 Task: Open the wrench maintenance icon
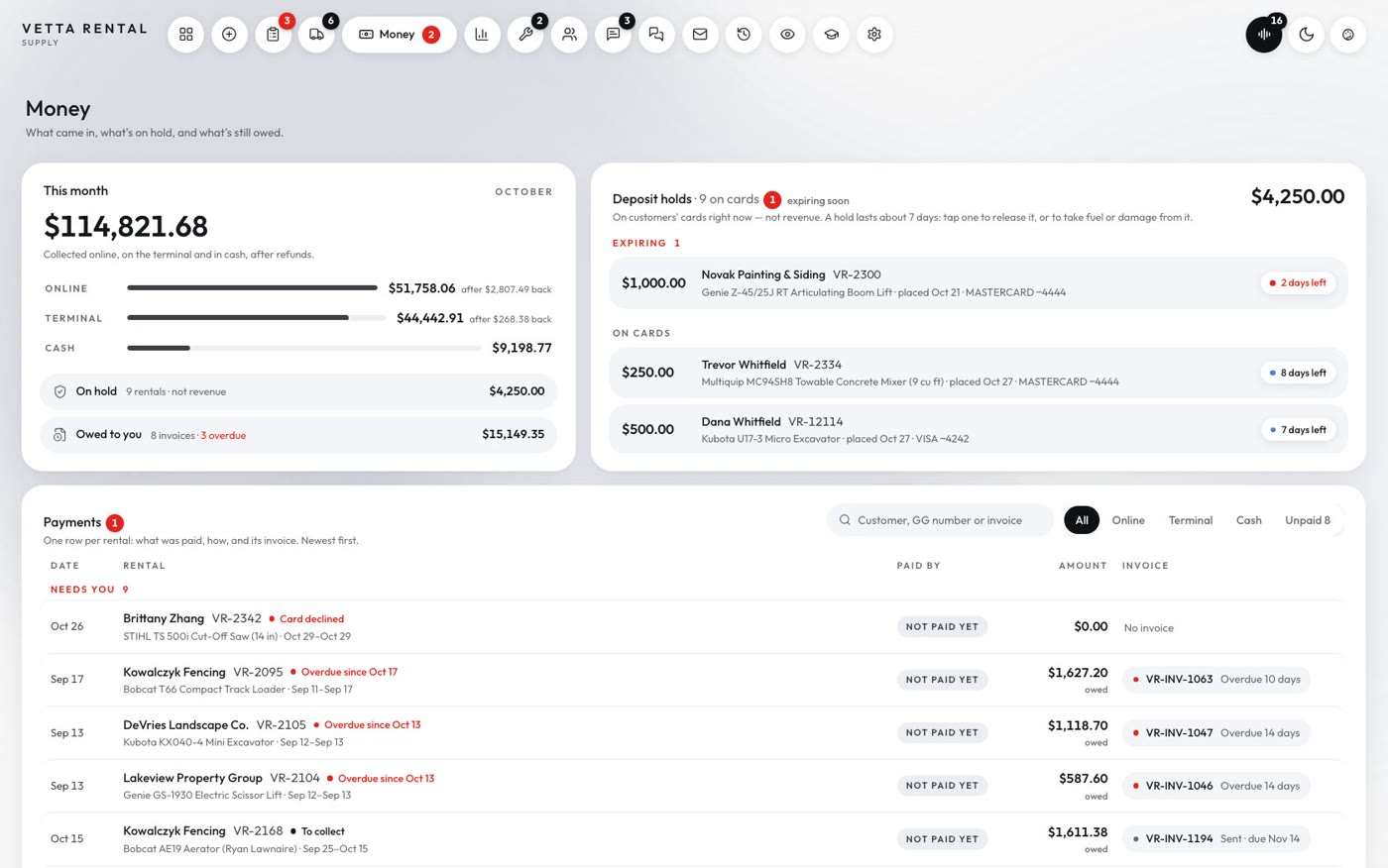click(525, 35)
